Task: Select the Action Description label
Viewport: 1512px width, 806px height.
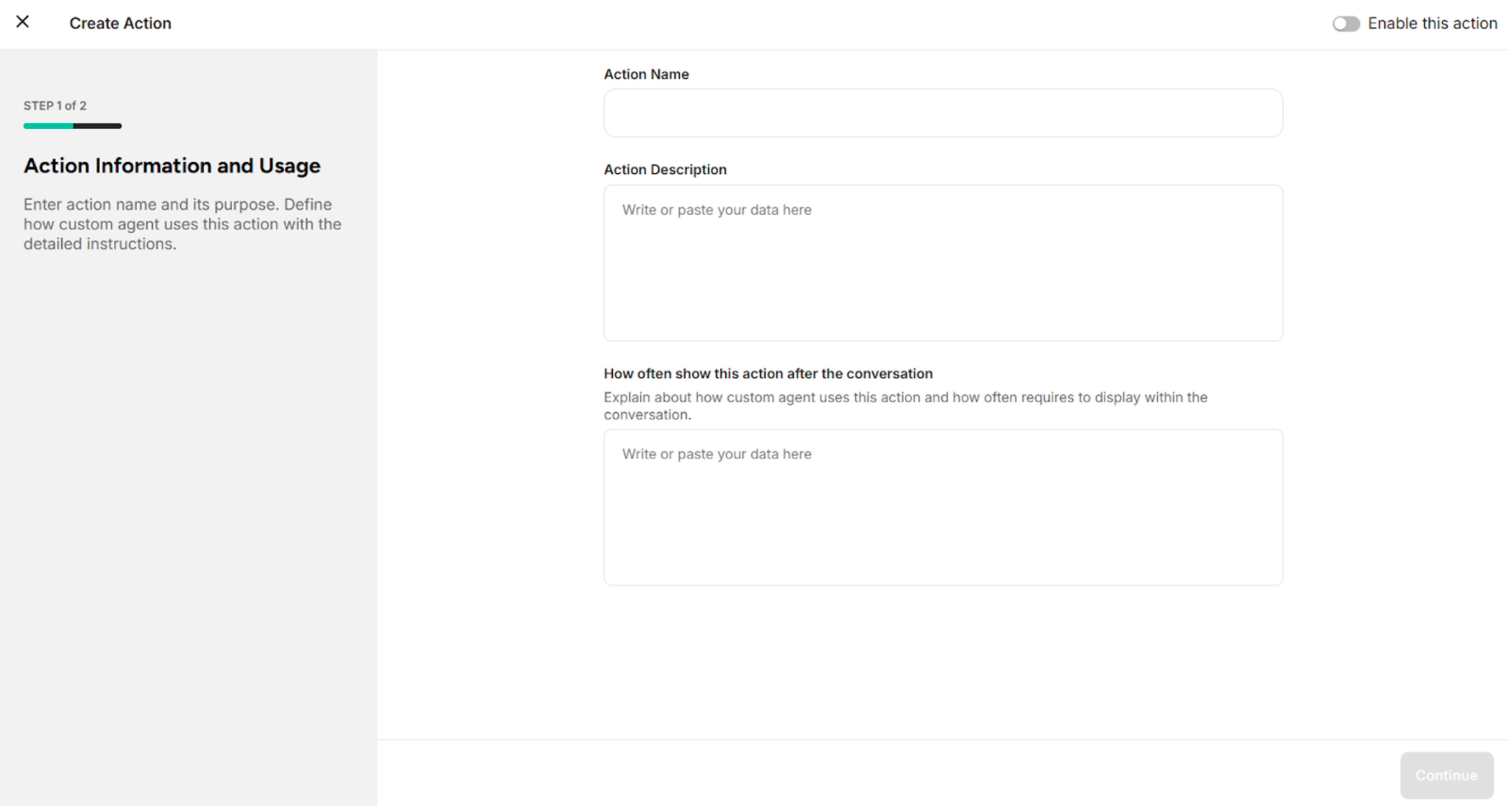Action: click(x=665, y=169)
